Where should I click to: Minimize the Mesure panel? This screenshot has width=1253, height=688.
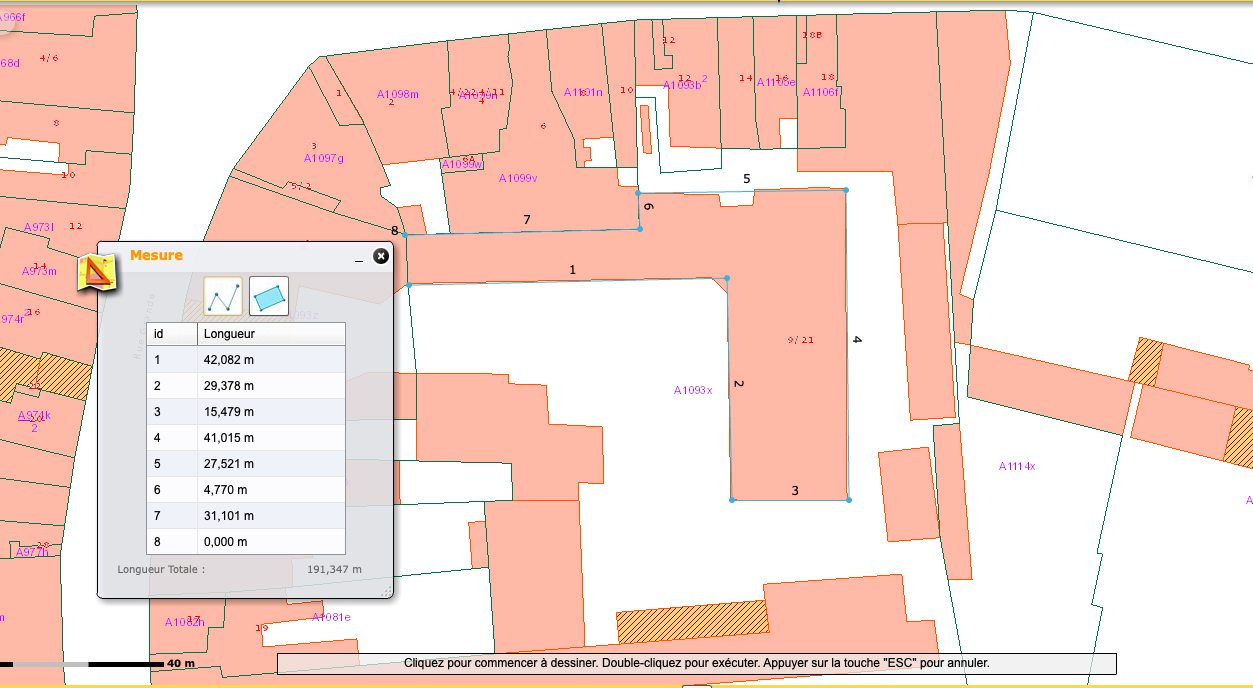pyautogui.click(x=359, y=258)
